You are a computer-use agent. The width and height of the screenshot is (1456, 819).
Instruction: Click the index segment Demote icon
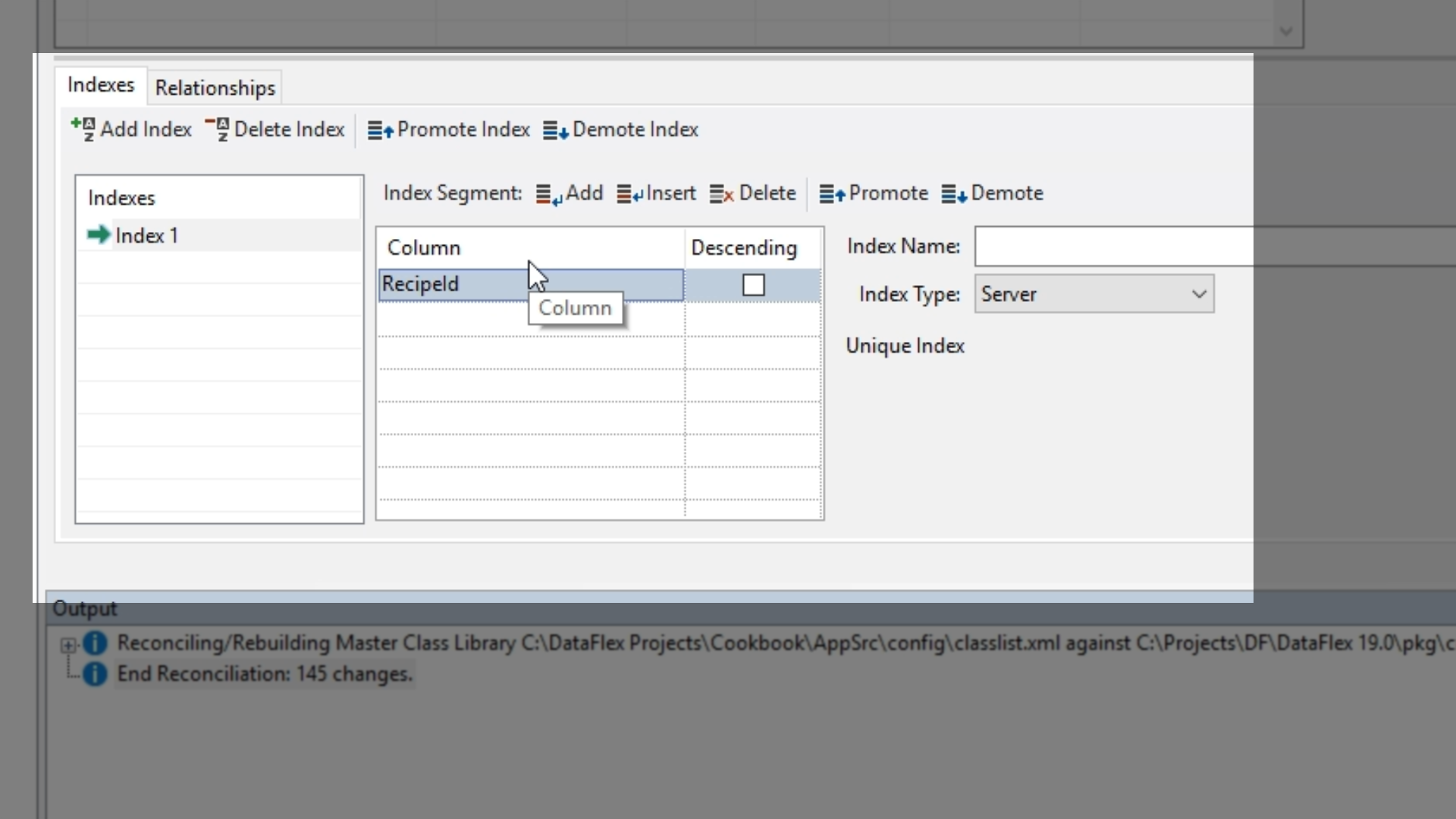[x=954, y=194]
